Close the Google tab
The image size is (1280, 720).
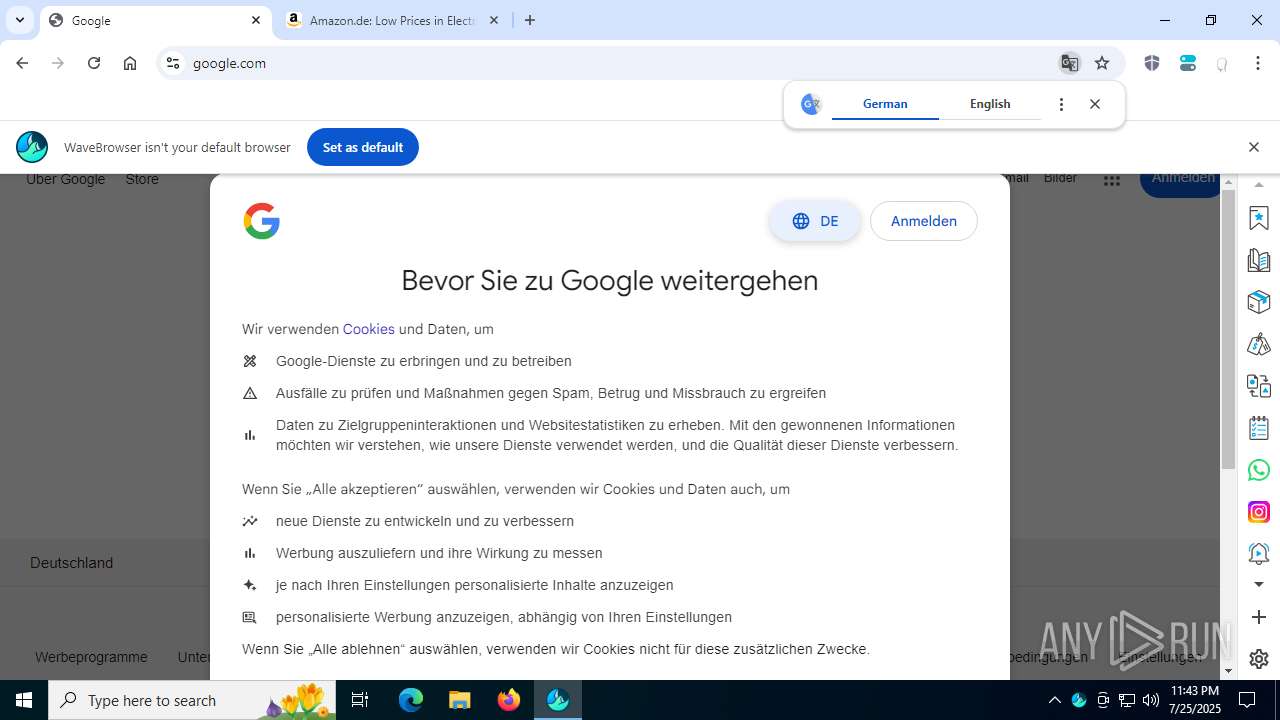coord(256,20)
